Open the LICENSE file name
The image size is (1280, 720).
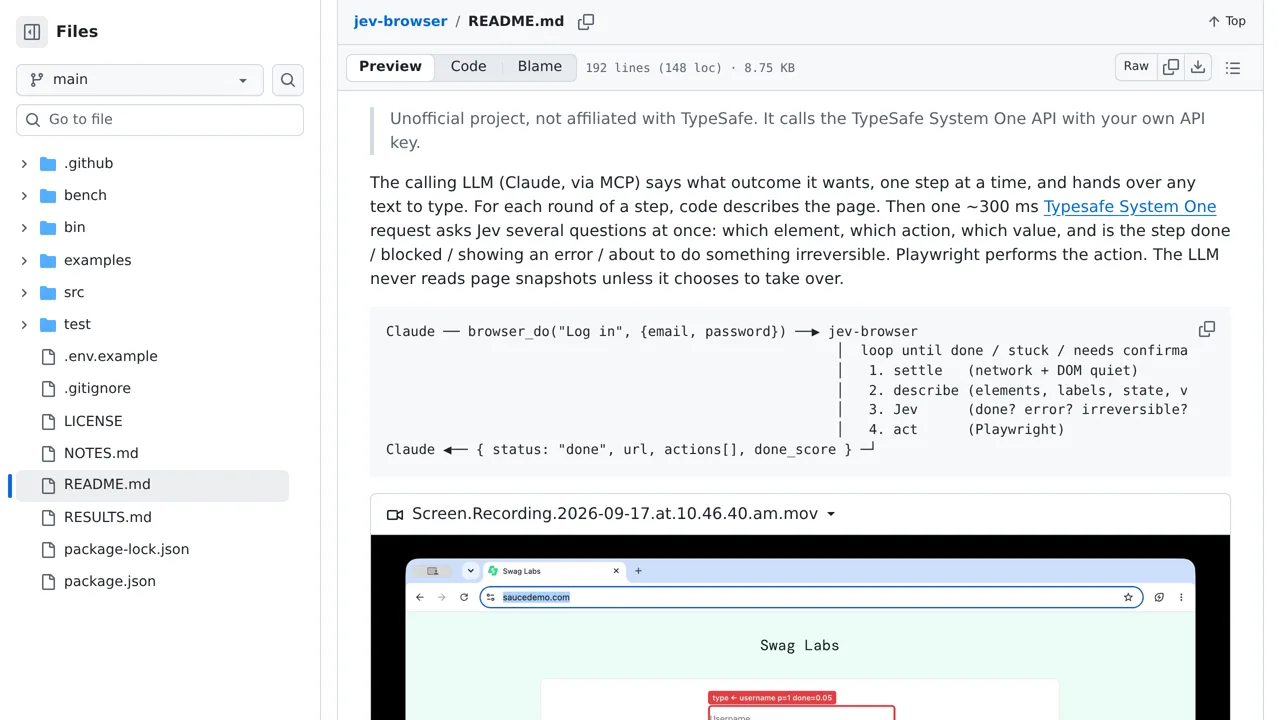coord(93,421)
